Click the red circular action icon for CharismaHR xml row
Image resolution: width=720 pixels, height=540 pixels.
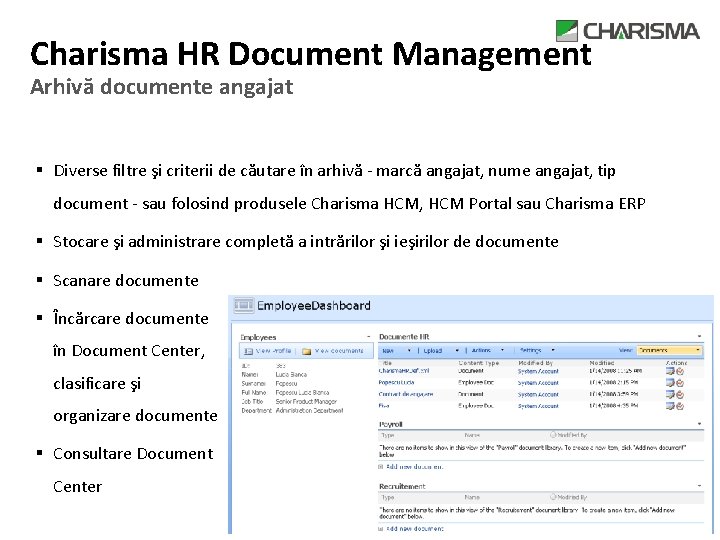pyautogui.click(x=680, y=371)
